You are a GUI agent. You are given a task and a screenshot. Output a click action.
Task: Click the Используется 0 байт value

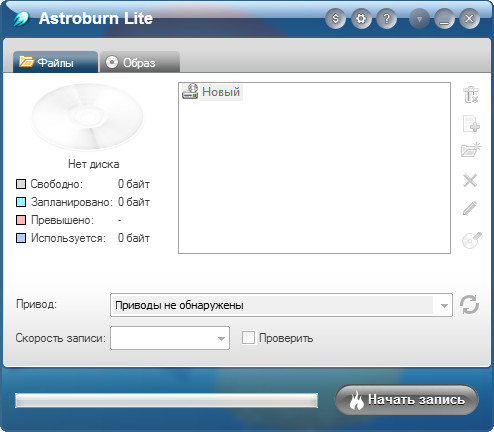134,238
